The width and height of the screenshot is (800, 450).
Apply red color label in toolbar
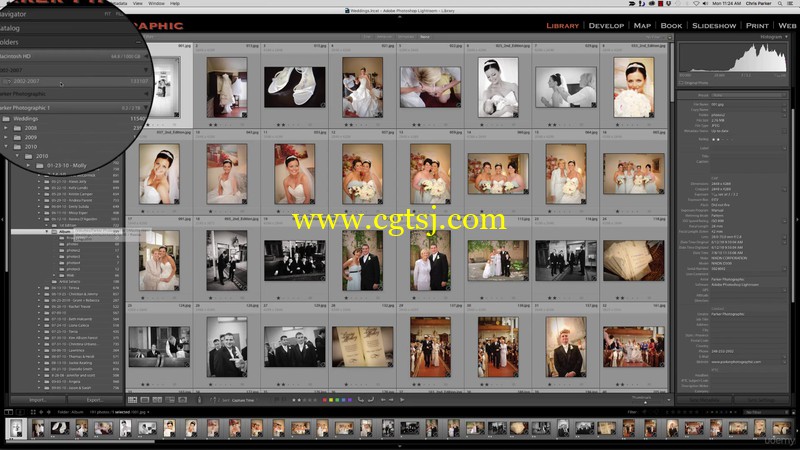point(325,400)
